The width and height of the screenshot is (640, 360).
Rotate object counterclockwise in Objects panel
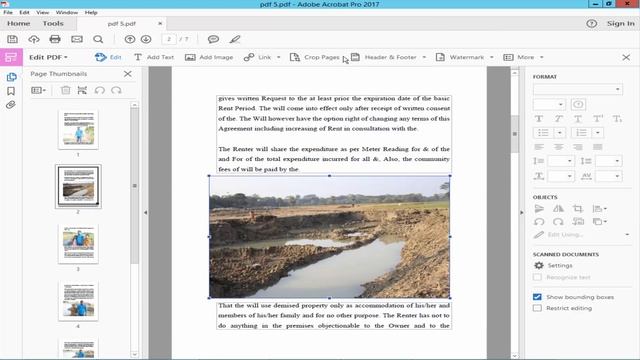(539, 222)
